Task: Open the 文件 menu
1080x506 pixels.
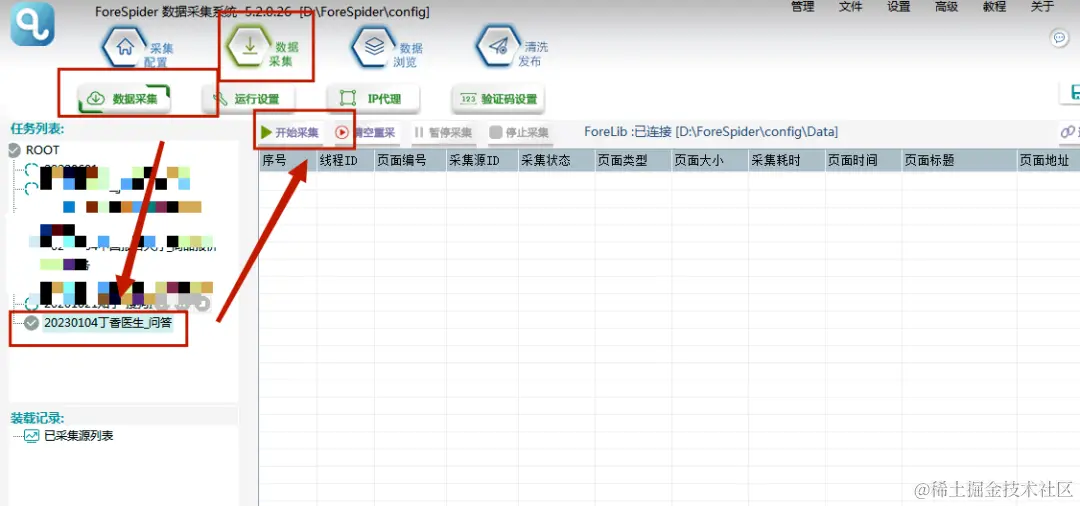Action: (x=851, y=7)
